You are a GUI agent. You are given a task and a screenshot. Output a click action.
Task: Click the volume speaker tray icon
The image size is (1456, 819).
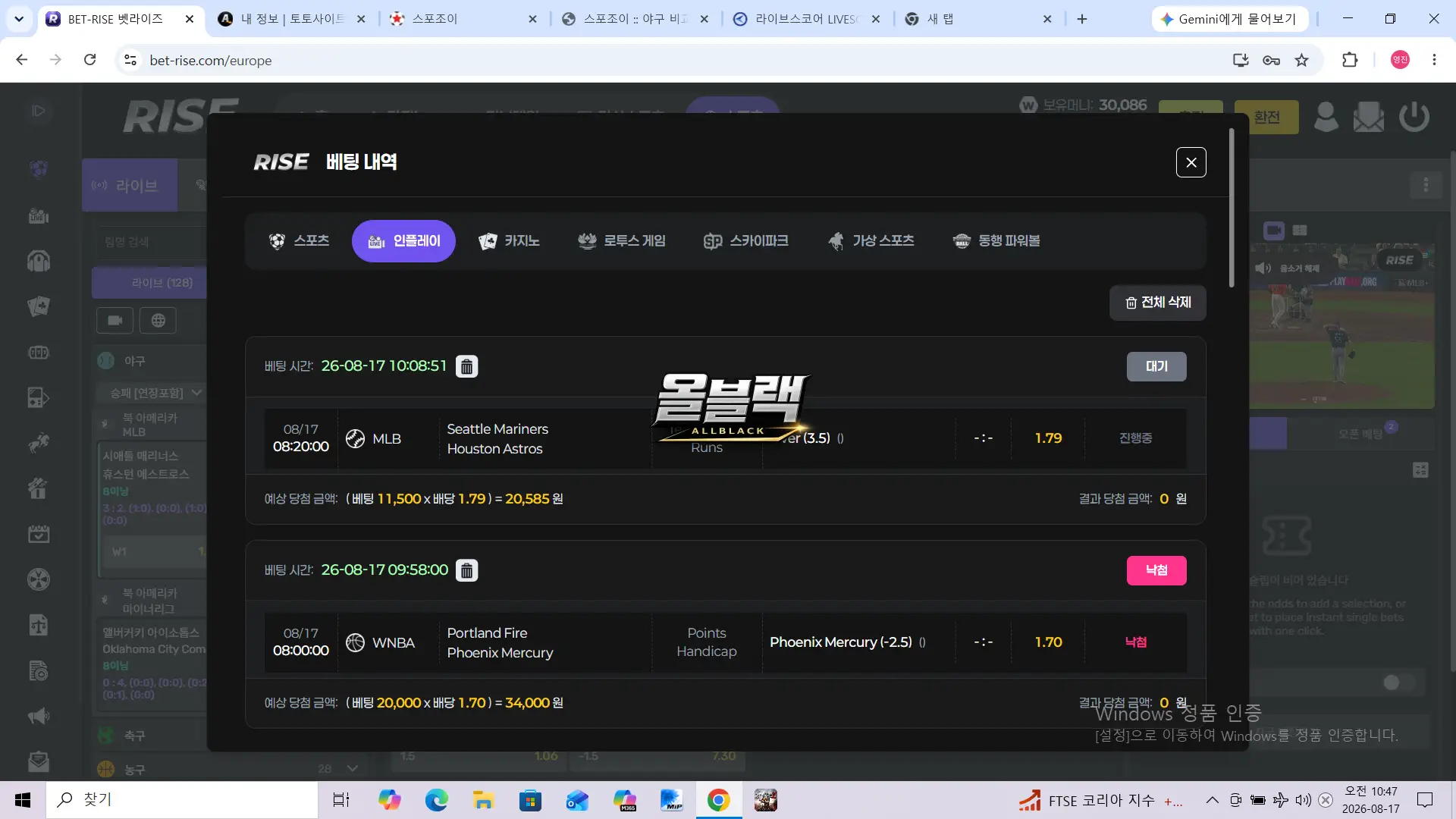click(x=1303, y=800)
